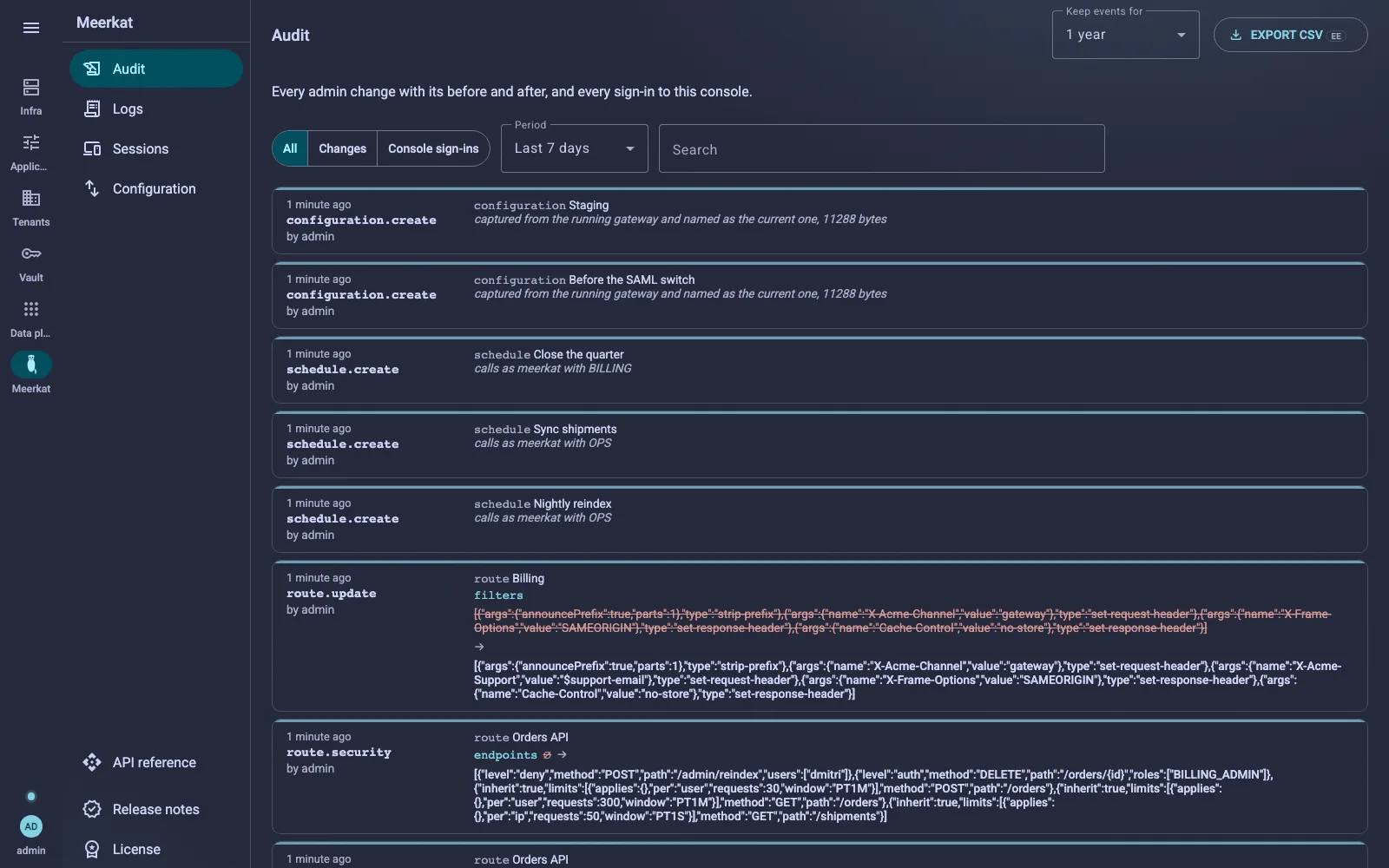Click the Export CSV button
Screen dimensions: 1389x868
[x=1290, y=35]
